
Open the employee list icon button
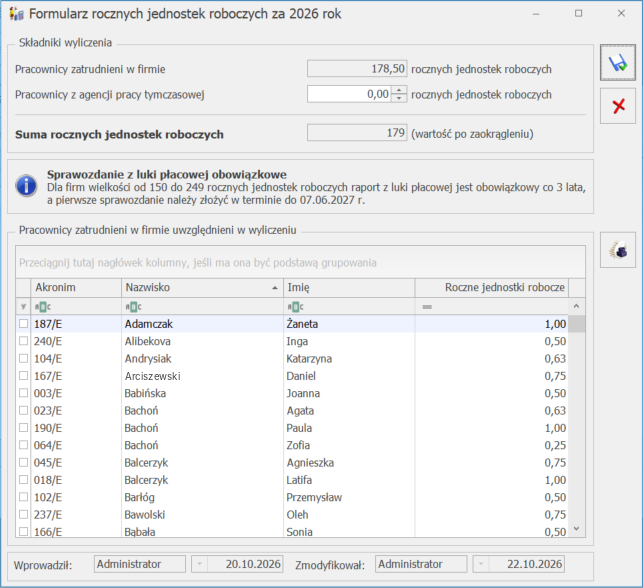click(618, 250)
